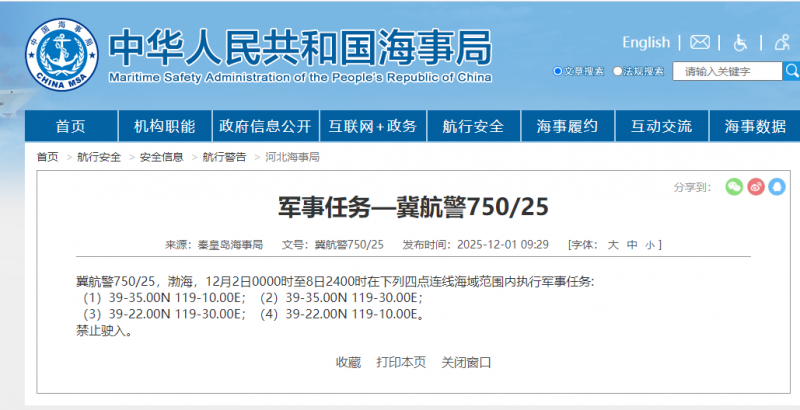Open the mail envelope icon

point(700,42)
